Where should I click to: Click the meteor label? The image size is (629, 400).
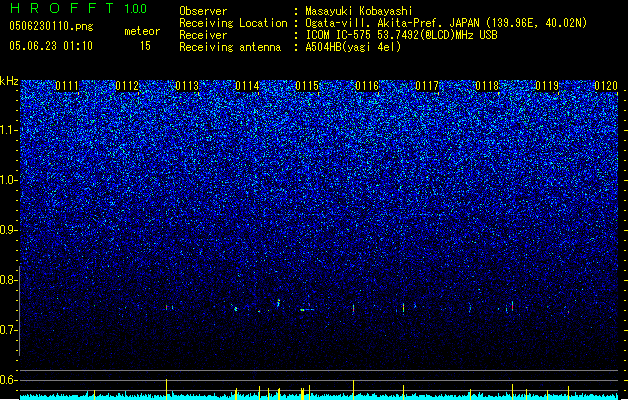click(x=142, y=31)
